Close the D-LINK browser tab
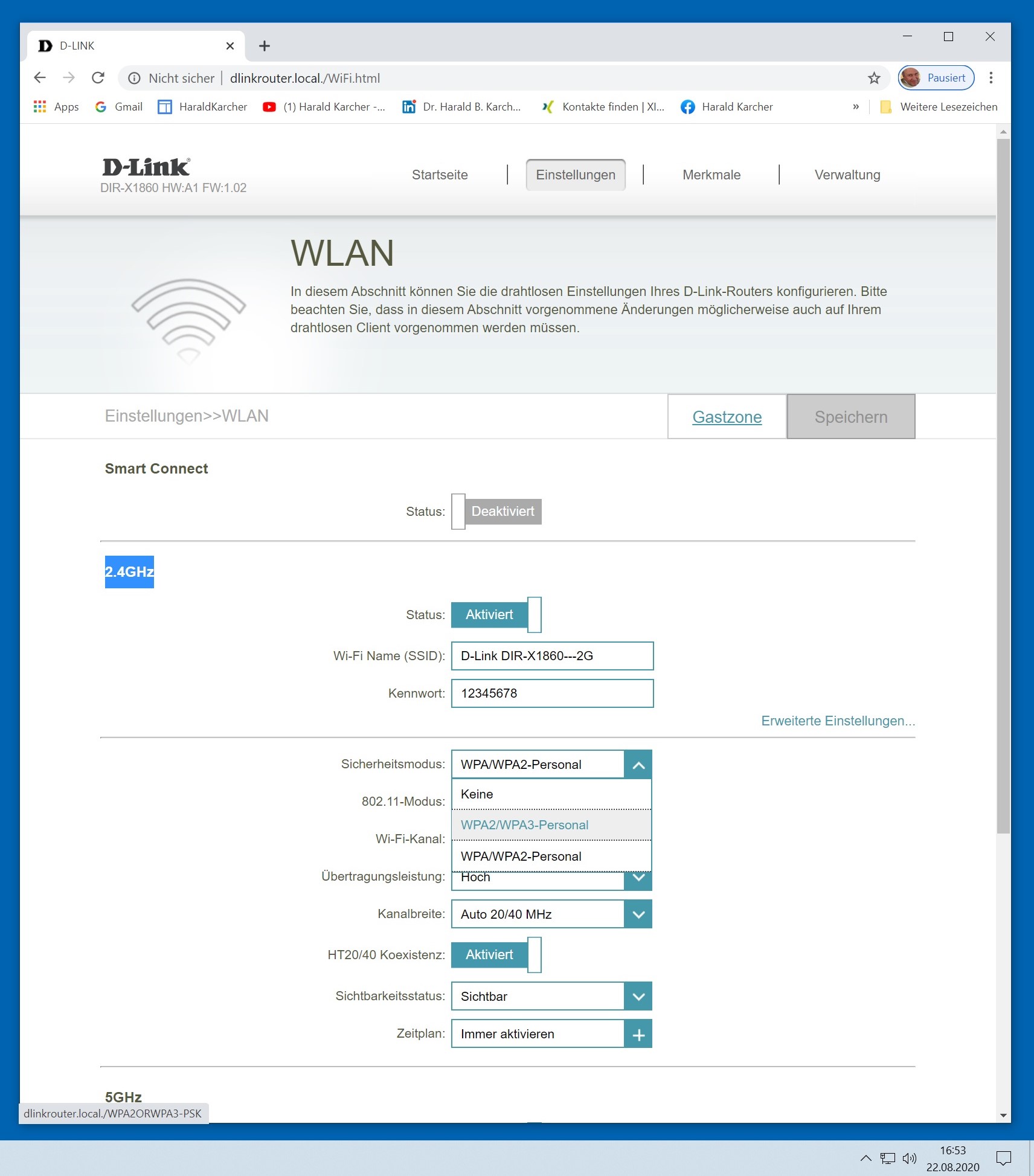This screenshot has height=1176, width=1034. 230,46
